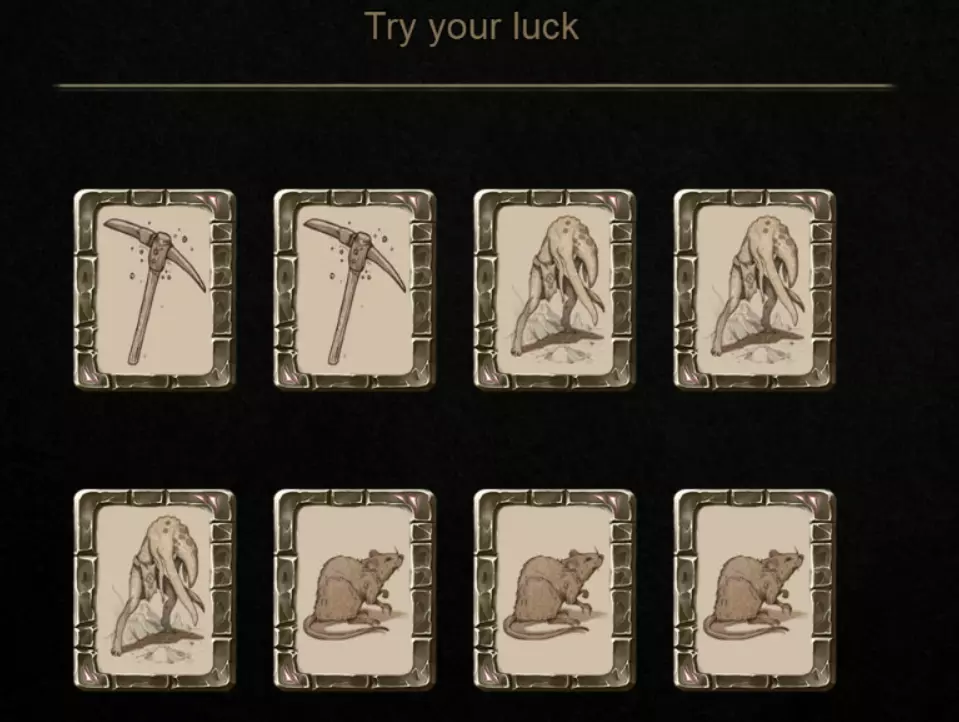Select the hunched creature card next to pickaxes
Image resolution: width=959 pixels, height=722 pixels.
554,289
